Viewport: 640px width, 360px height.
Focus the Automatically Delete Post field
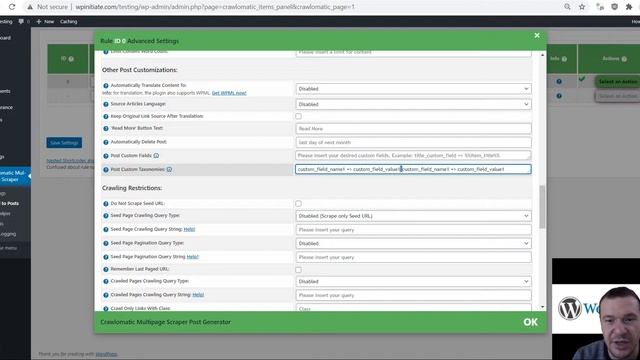[x=413, y=142]
